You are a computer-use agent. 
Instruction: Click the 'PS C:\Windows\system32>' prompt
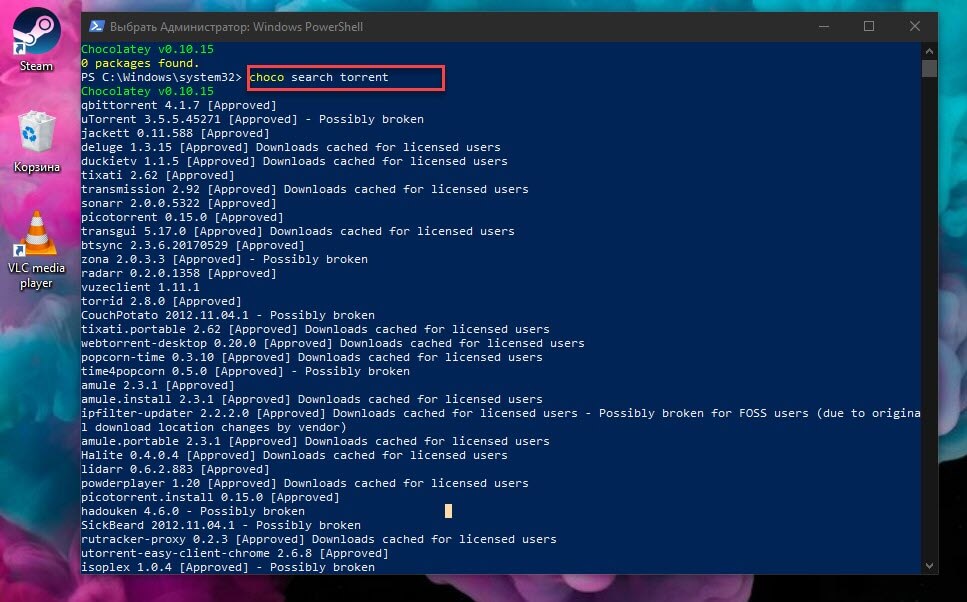(x=161, y=77)
